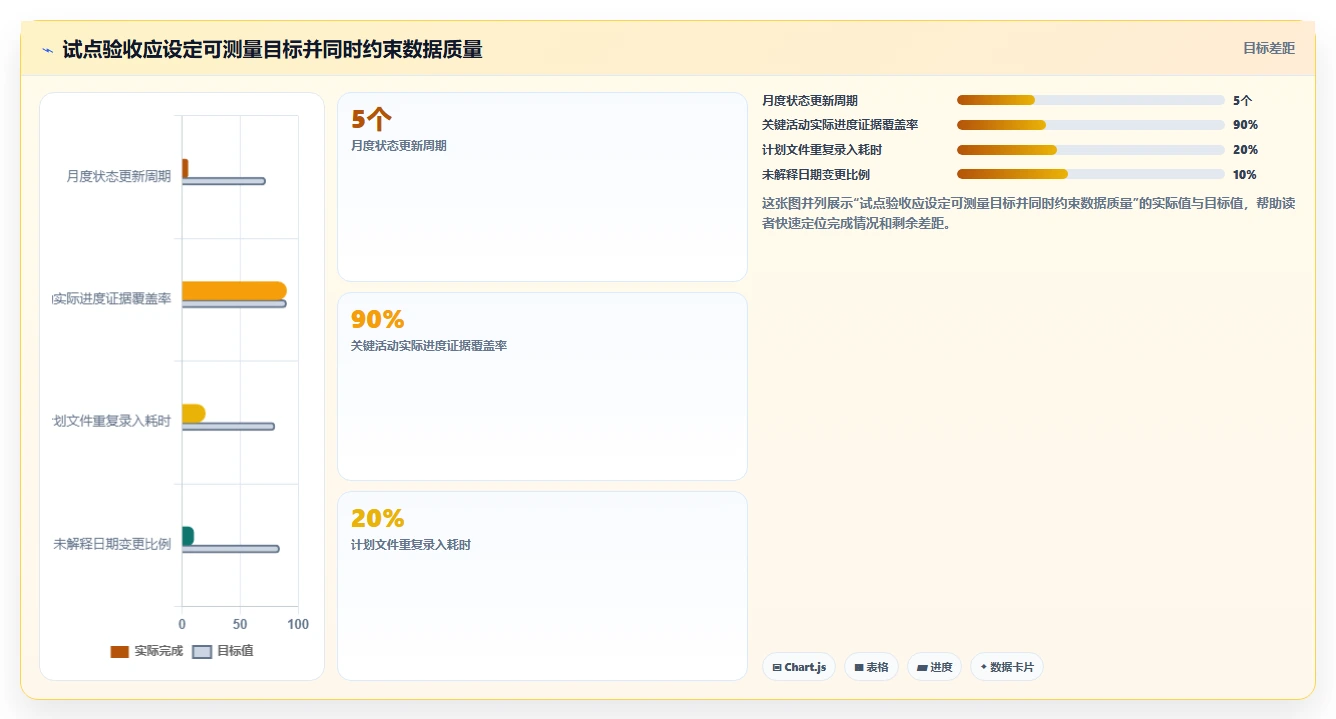Click the small 5个 value beside the progress bar
Screen dimensions: 1336x719
click(x=1243, y=100)
